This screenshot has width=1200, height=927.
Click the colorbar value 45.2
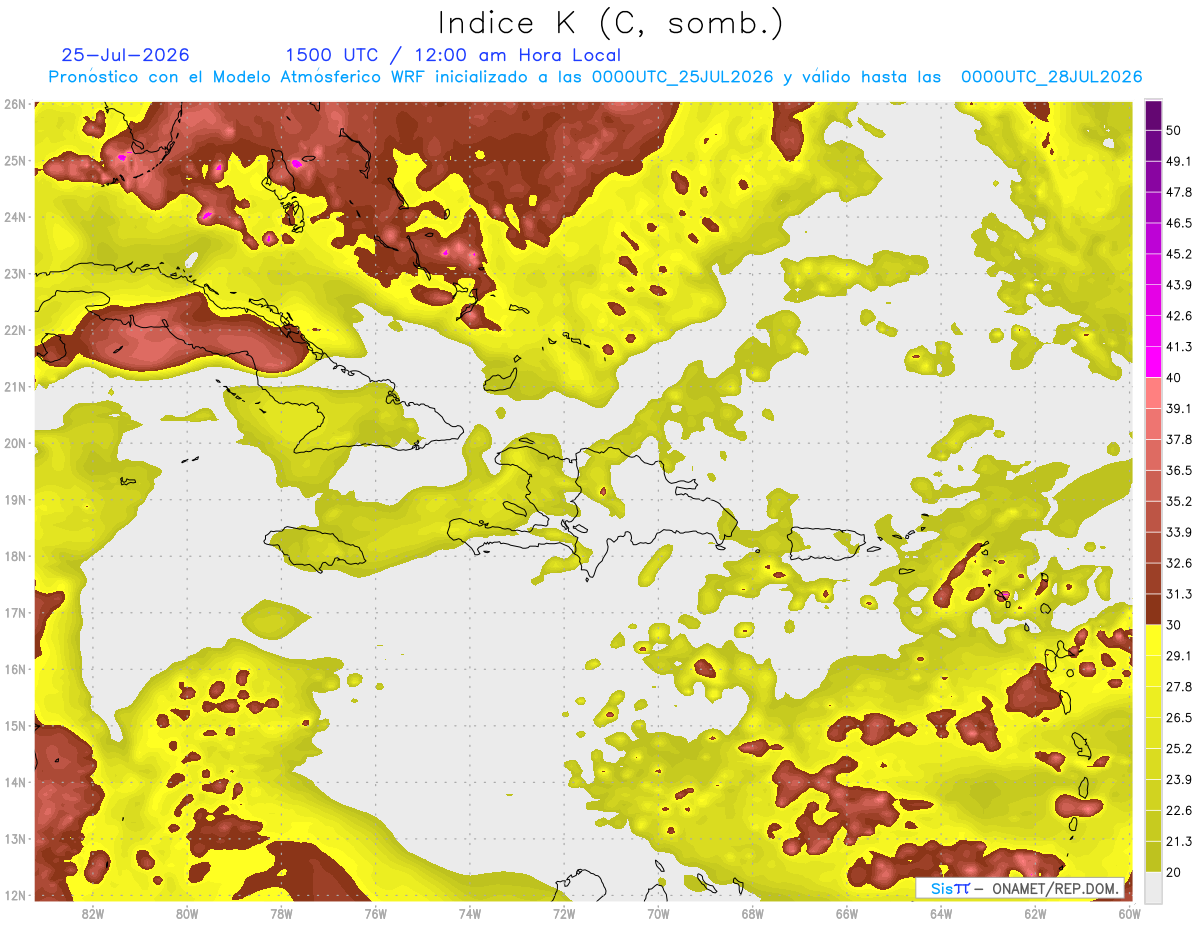point(1179,254)
